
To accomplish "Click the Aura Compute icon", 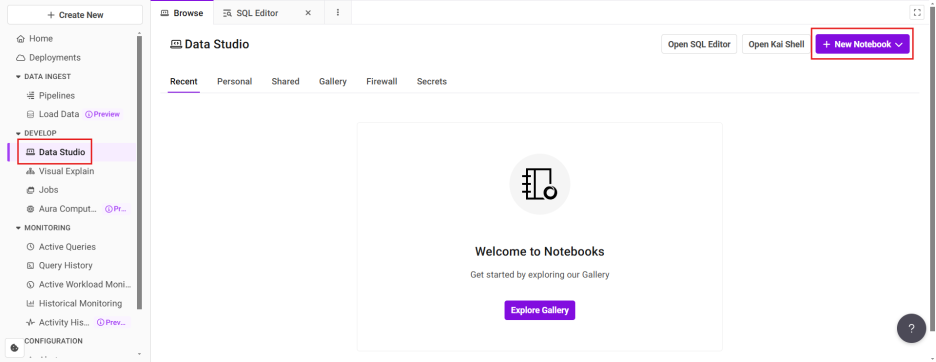I will click(x=31, y=209).
